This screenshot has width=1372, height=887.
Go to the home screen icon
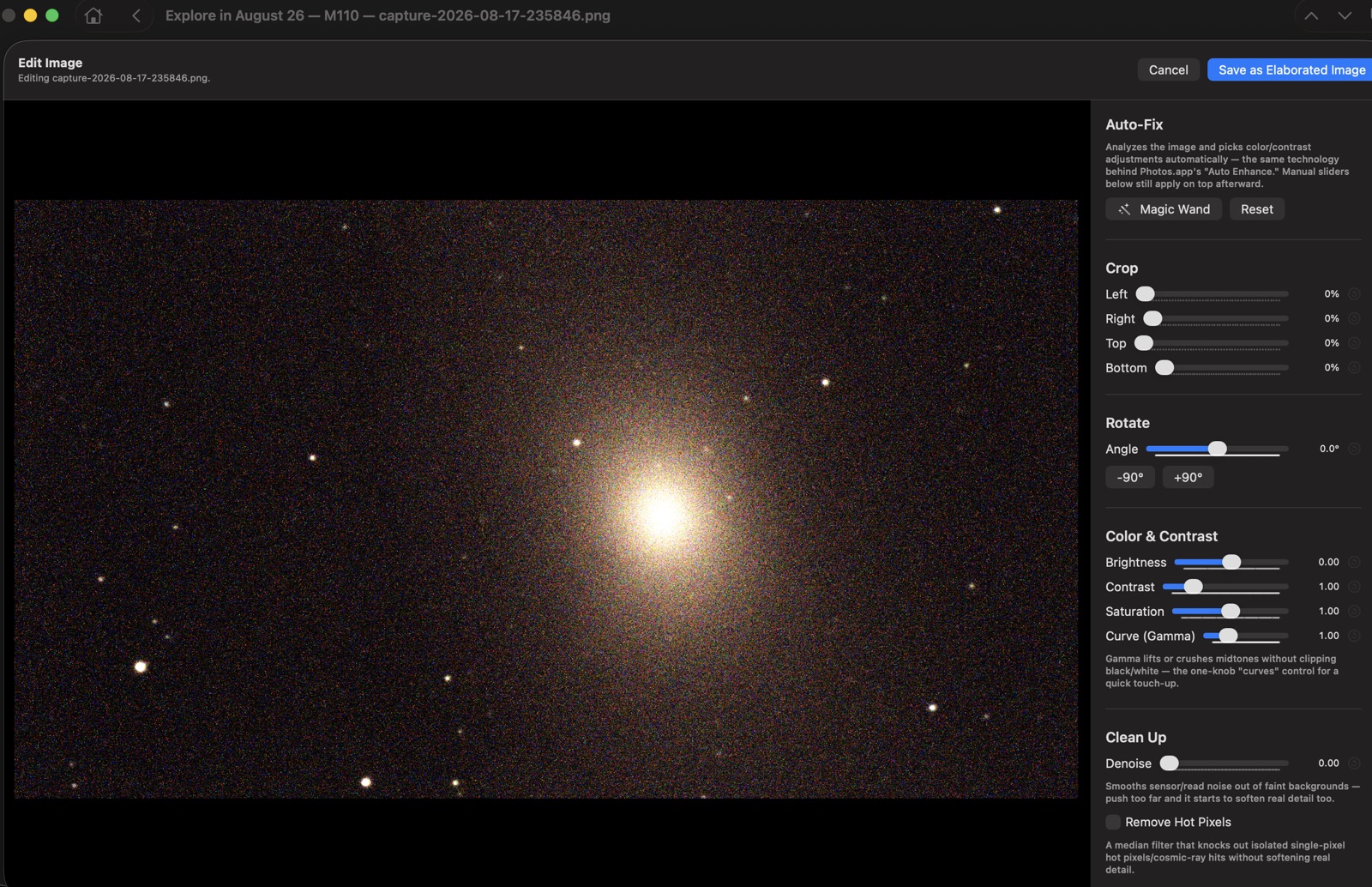93,15
